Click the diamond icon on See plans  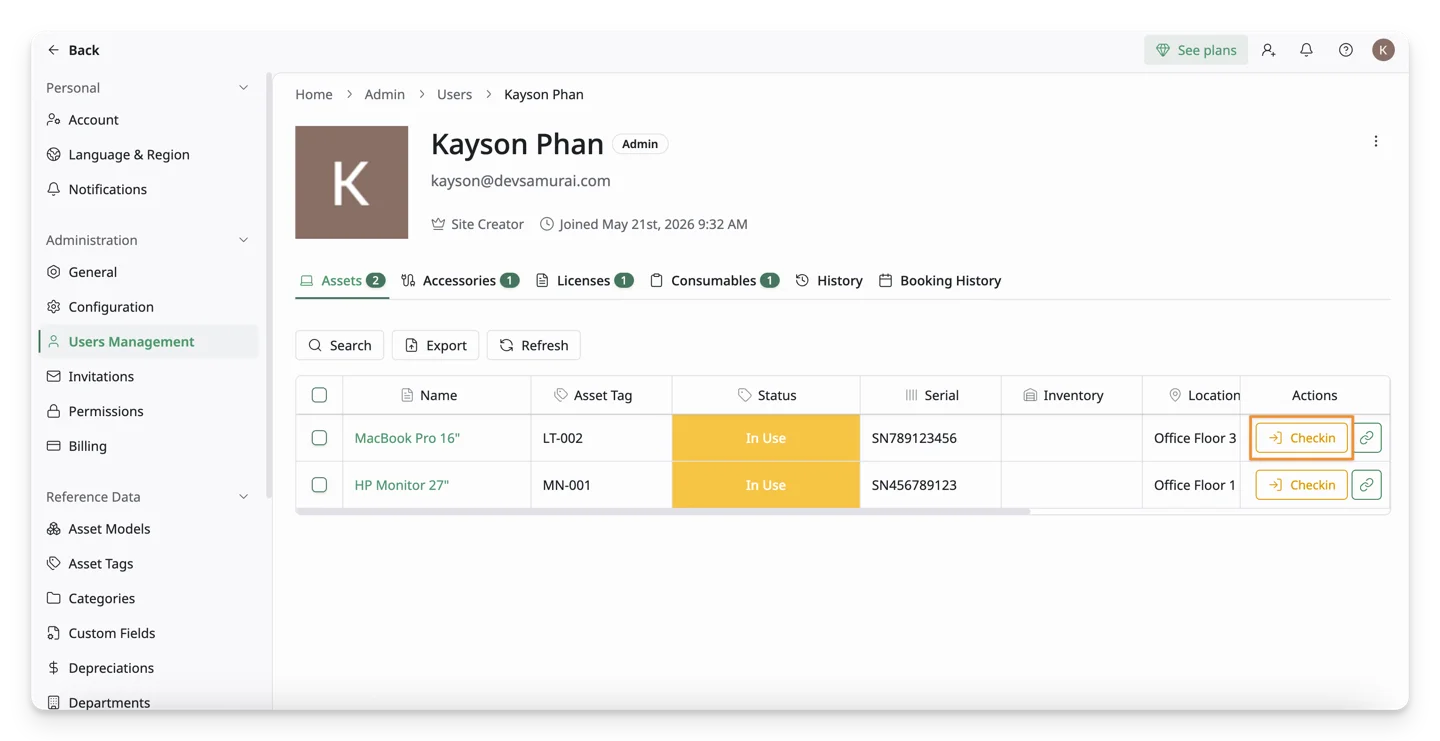(1163, 50)
